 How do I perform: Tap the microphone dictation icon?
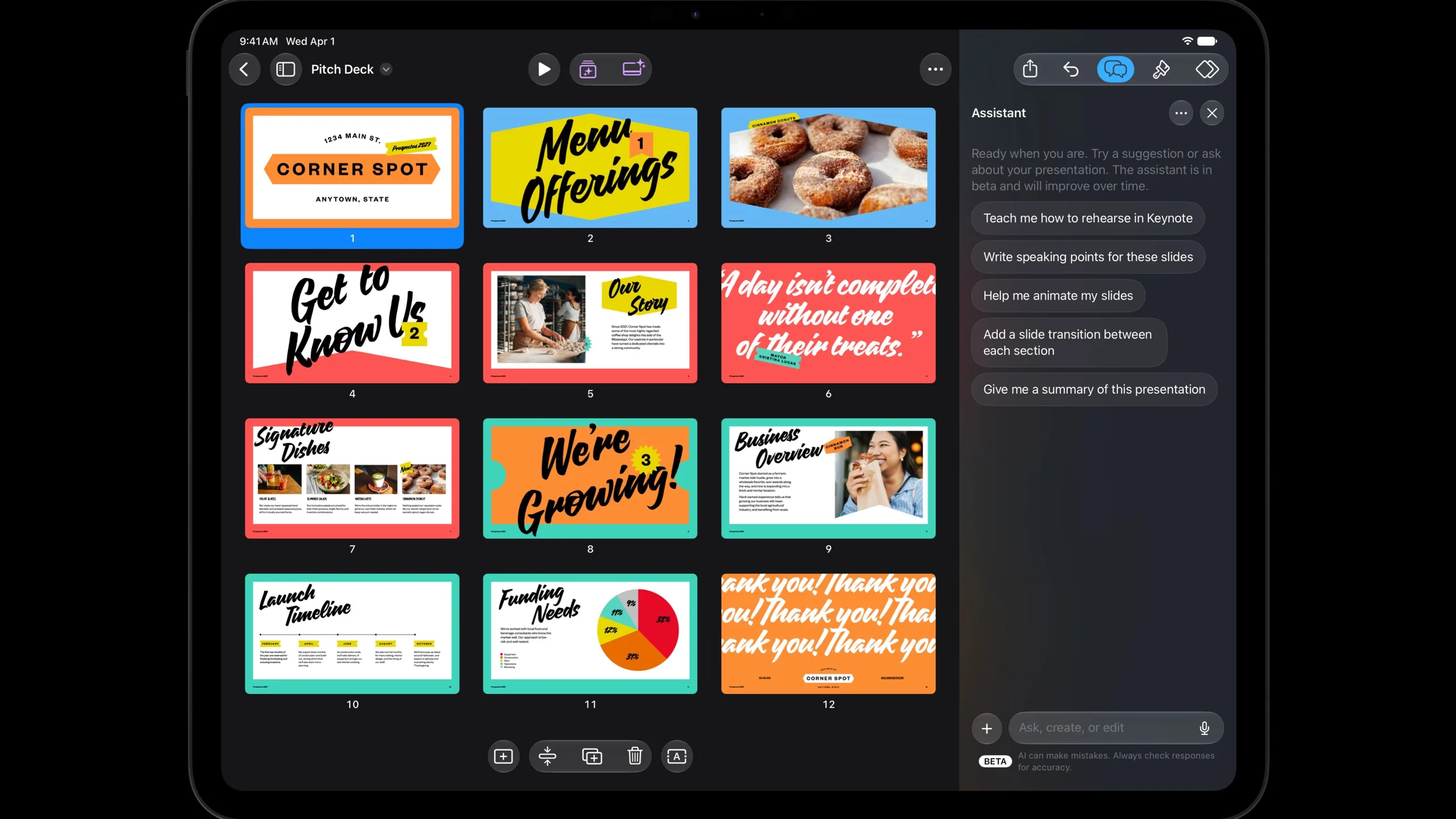click(x=1204, y=728)
